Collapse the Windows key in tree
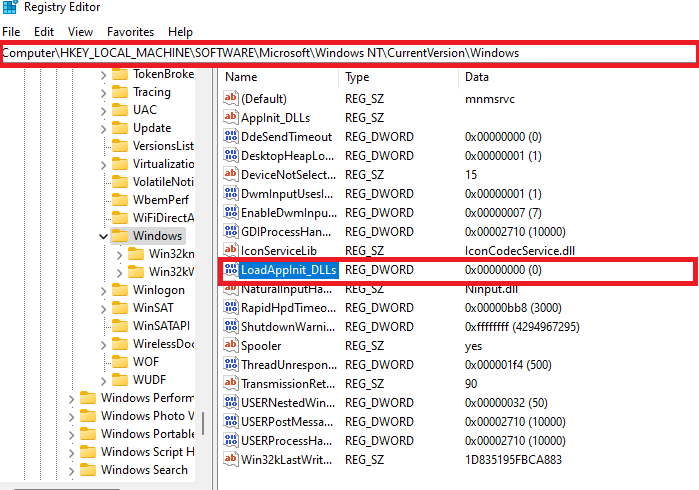The height and width of the screenshot is (490, 699). 103,236
